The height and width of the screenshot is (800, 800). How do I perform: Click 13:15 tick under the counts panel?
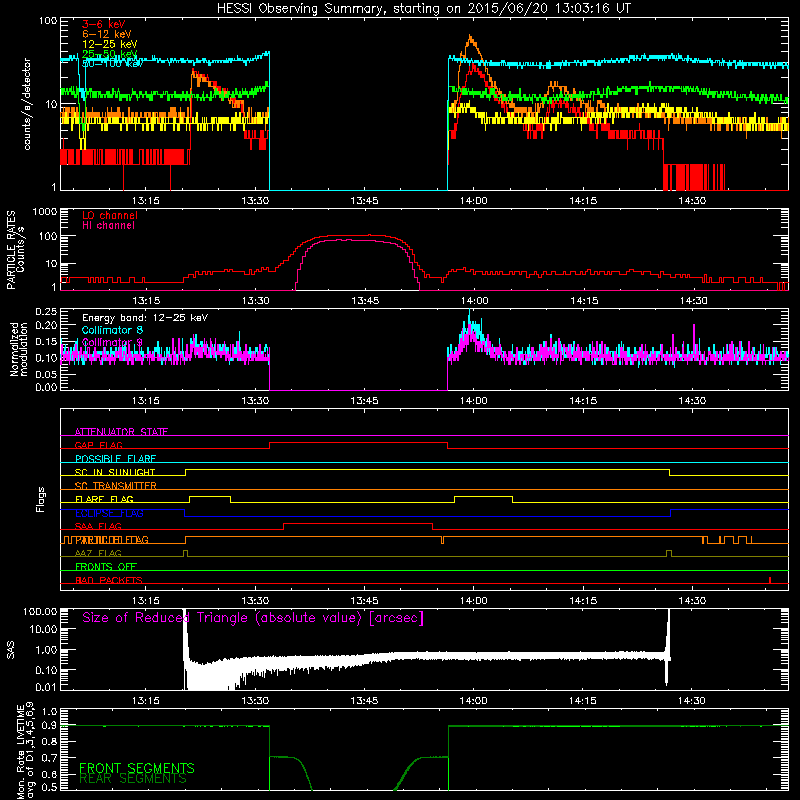tap(145, 201)
